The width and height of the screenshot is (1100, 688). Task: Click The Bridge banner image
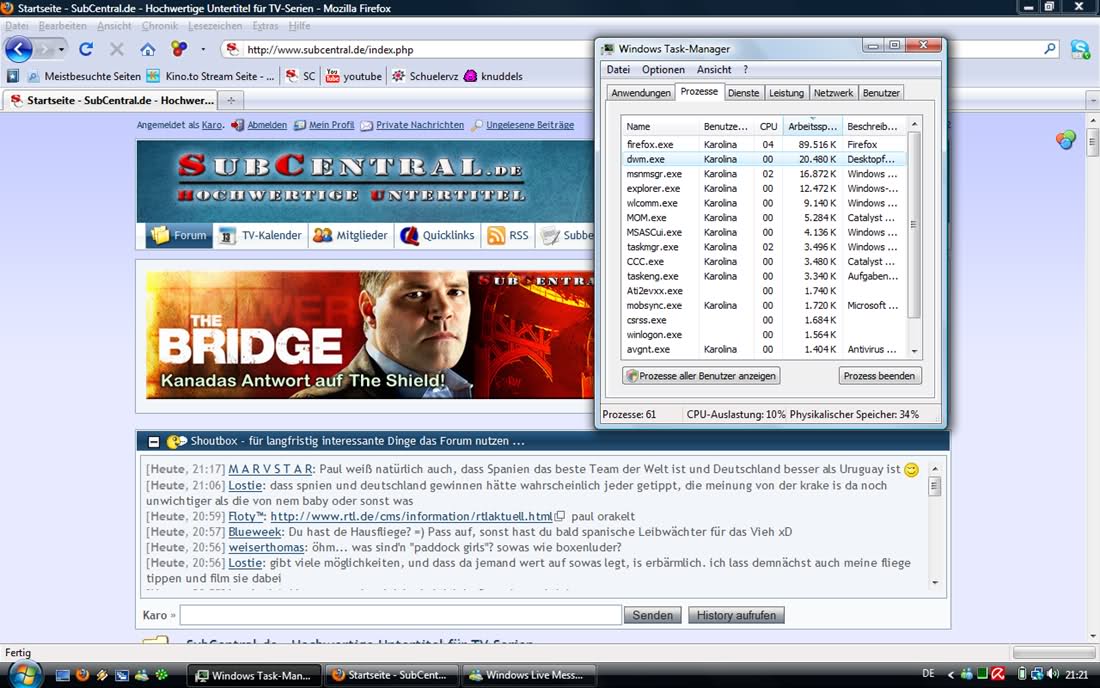pos(370,335)
